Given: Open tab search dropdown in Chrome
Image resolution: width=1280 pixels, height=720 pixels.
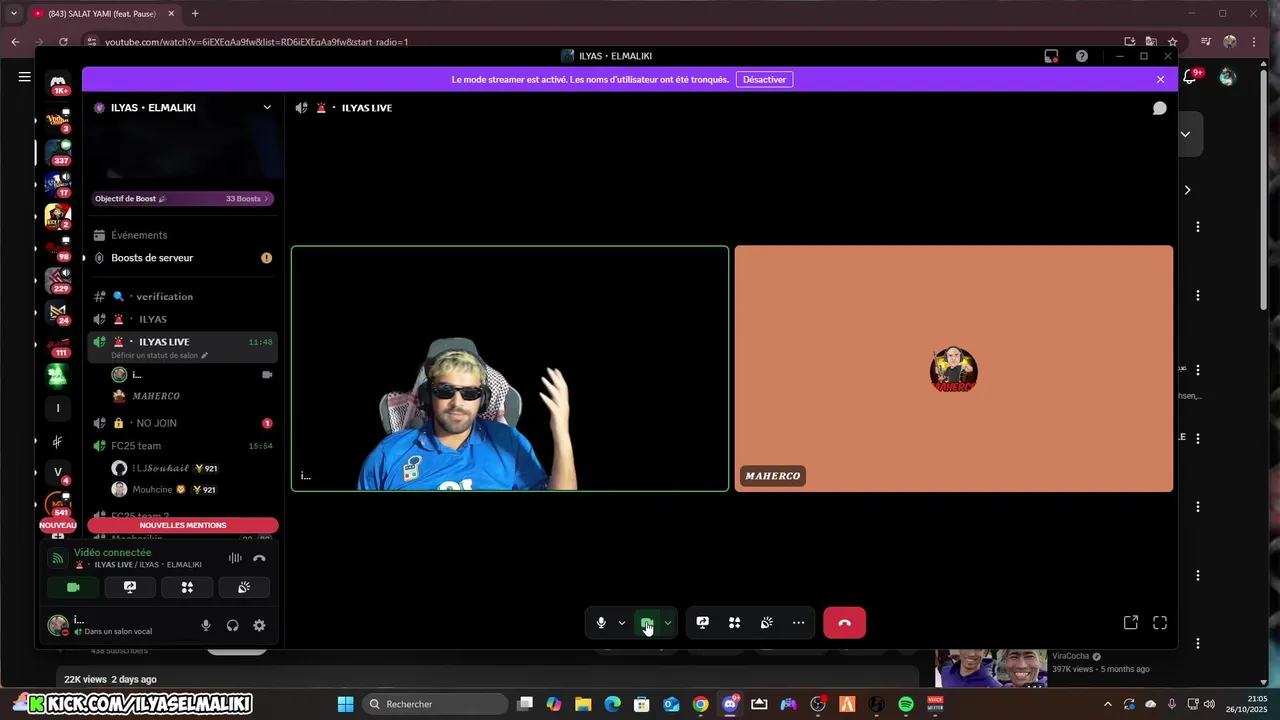Looking at the screenshot, I should coord(14,14).
